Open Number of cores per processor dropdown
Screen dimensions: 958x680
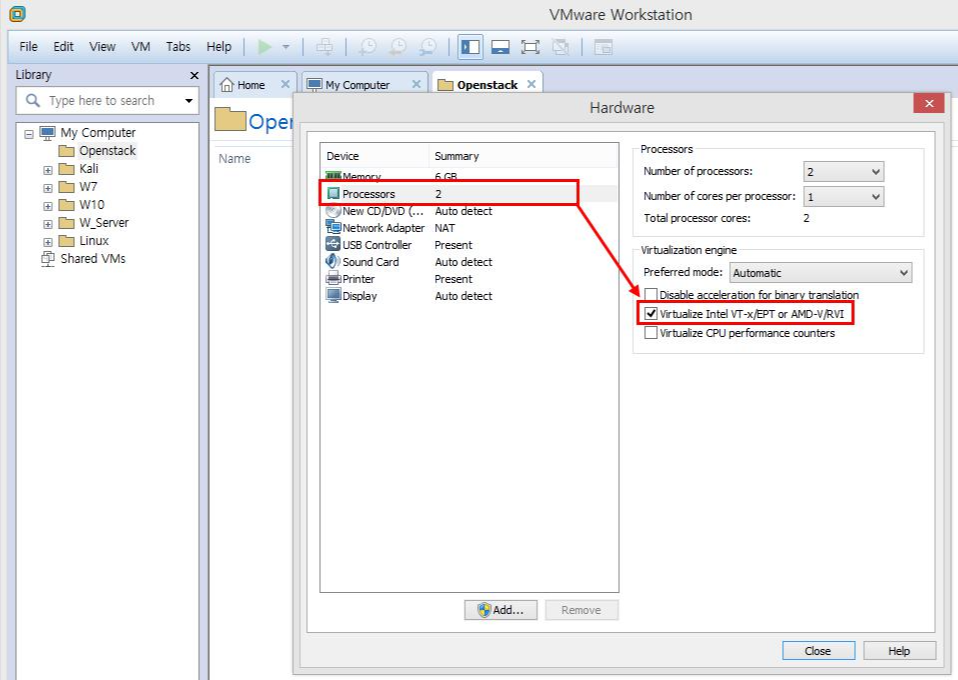[843, 197]
